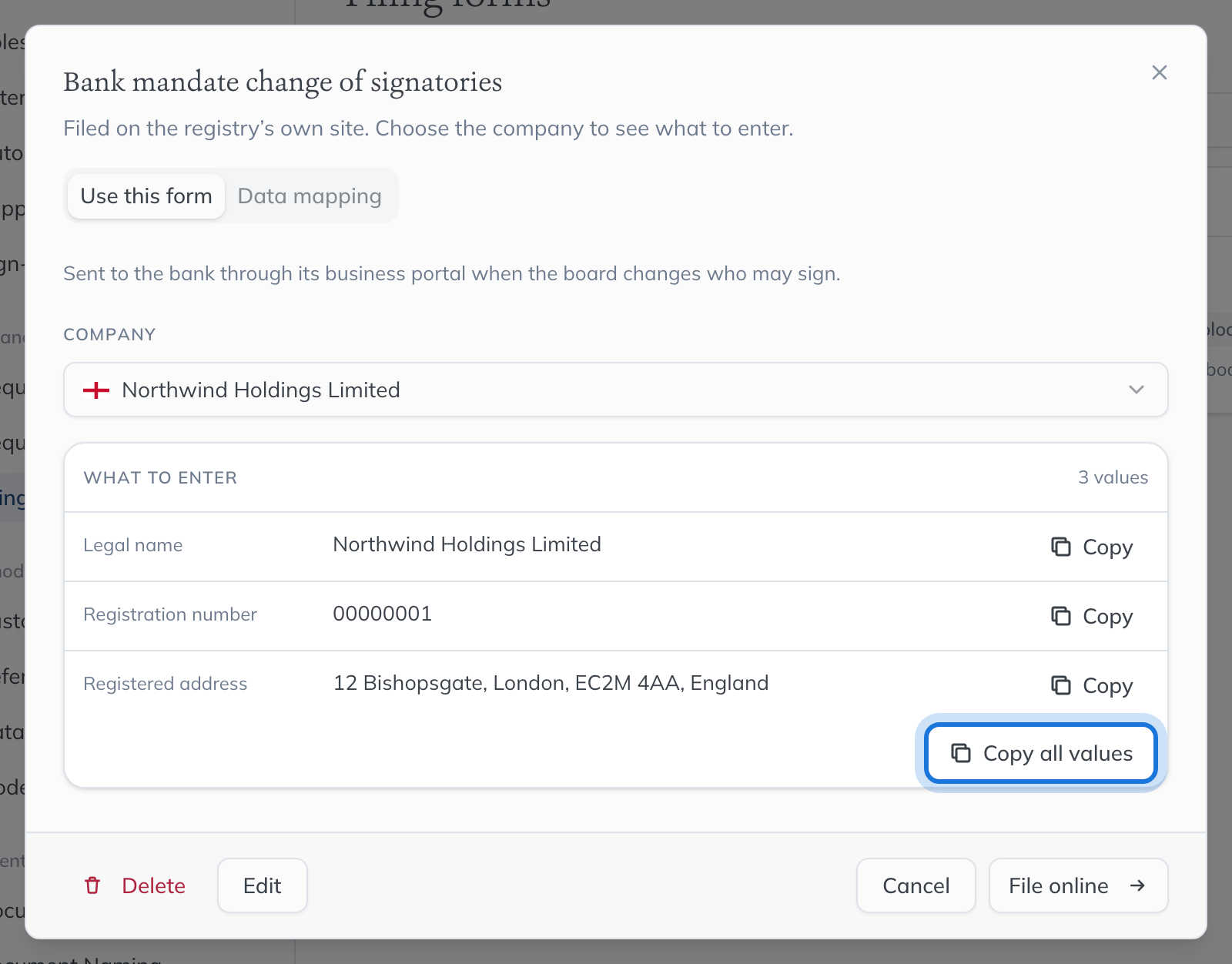Click the legal name value 'Northwind Holdings Limited'

pyautogui.click(x=467, y=544)
